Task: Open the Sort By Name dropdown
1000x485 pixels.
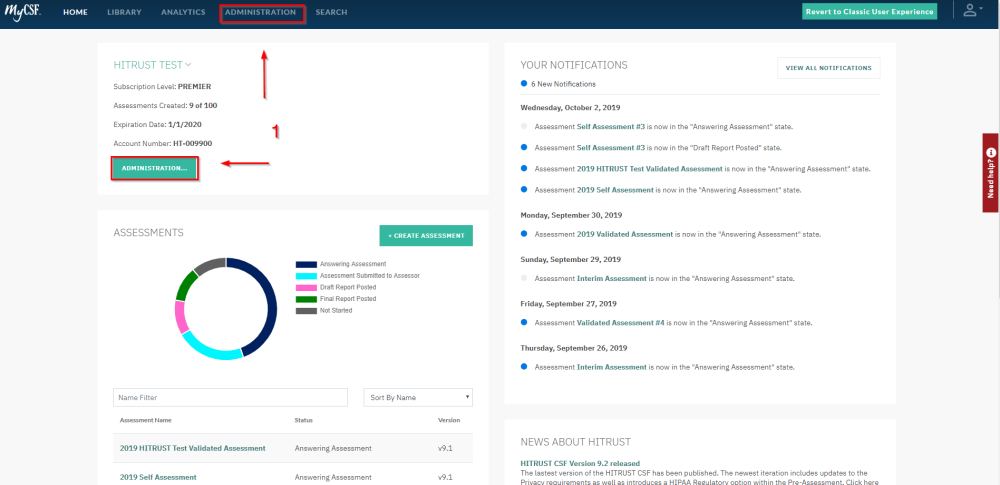Action: click(418, 397)
